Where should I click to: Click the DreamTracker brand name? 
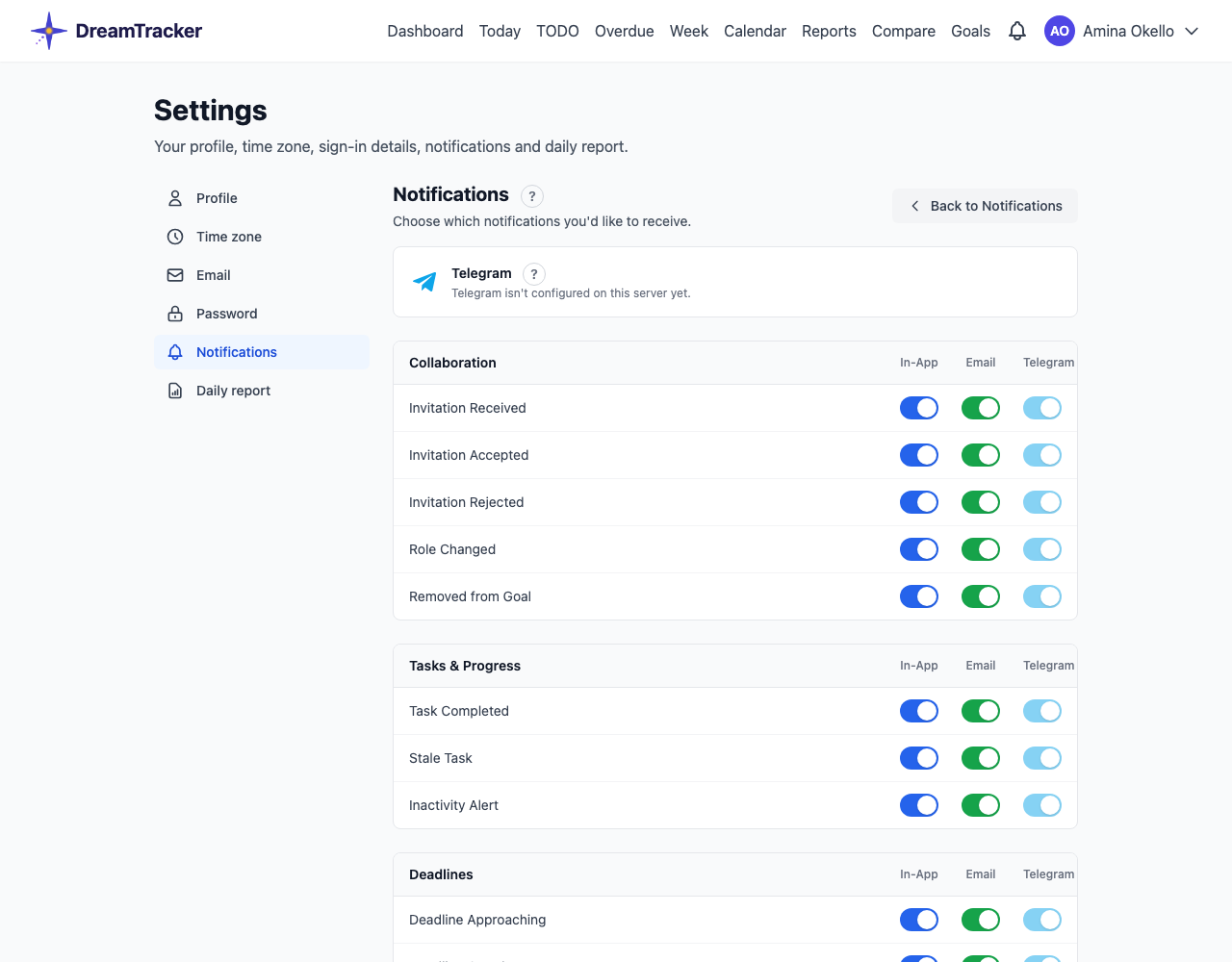(x=139, y=31)
